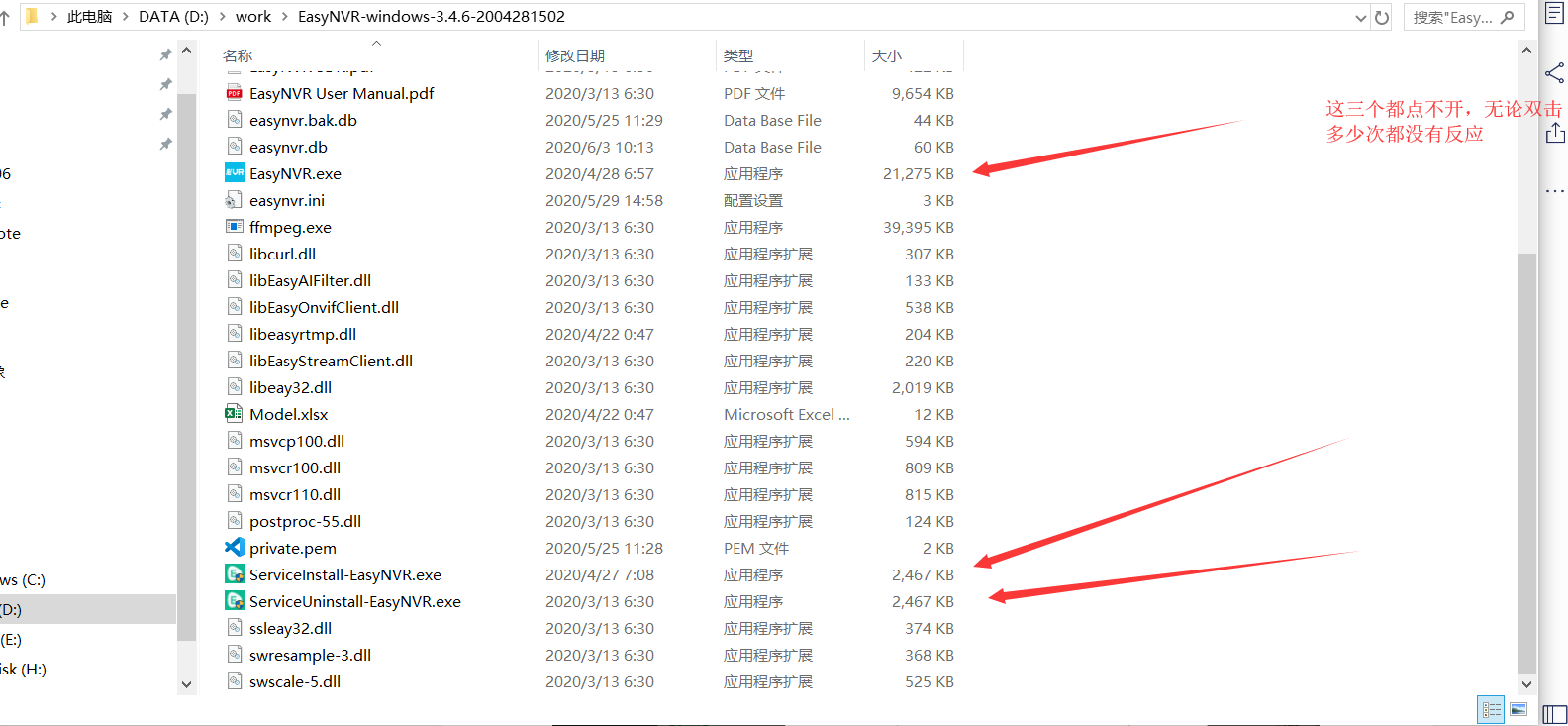Sort by 类型 column header

click(x=738, y=56)
